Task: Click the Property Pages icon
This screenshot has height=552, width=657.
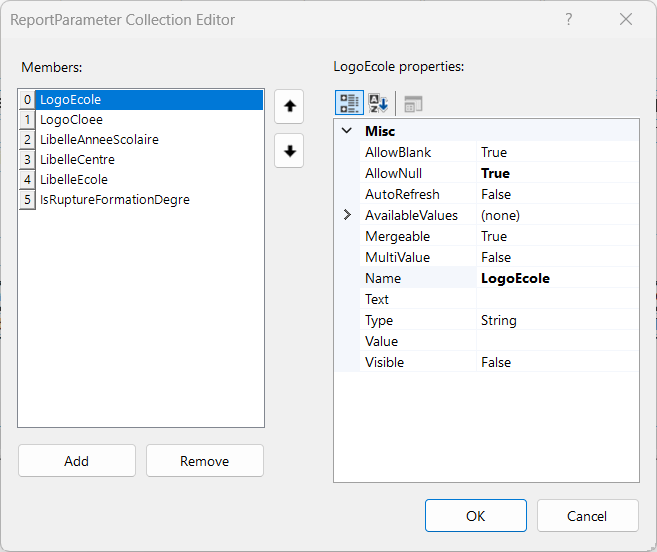Action: (x=413, y=103)
